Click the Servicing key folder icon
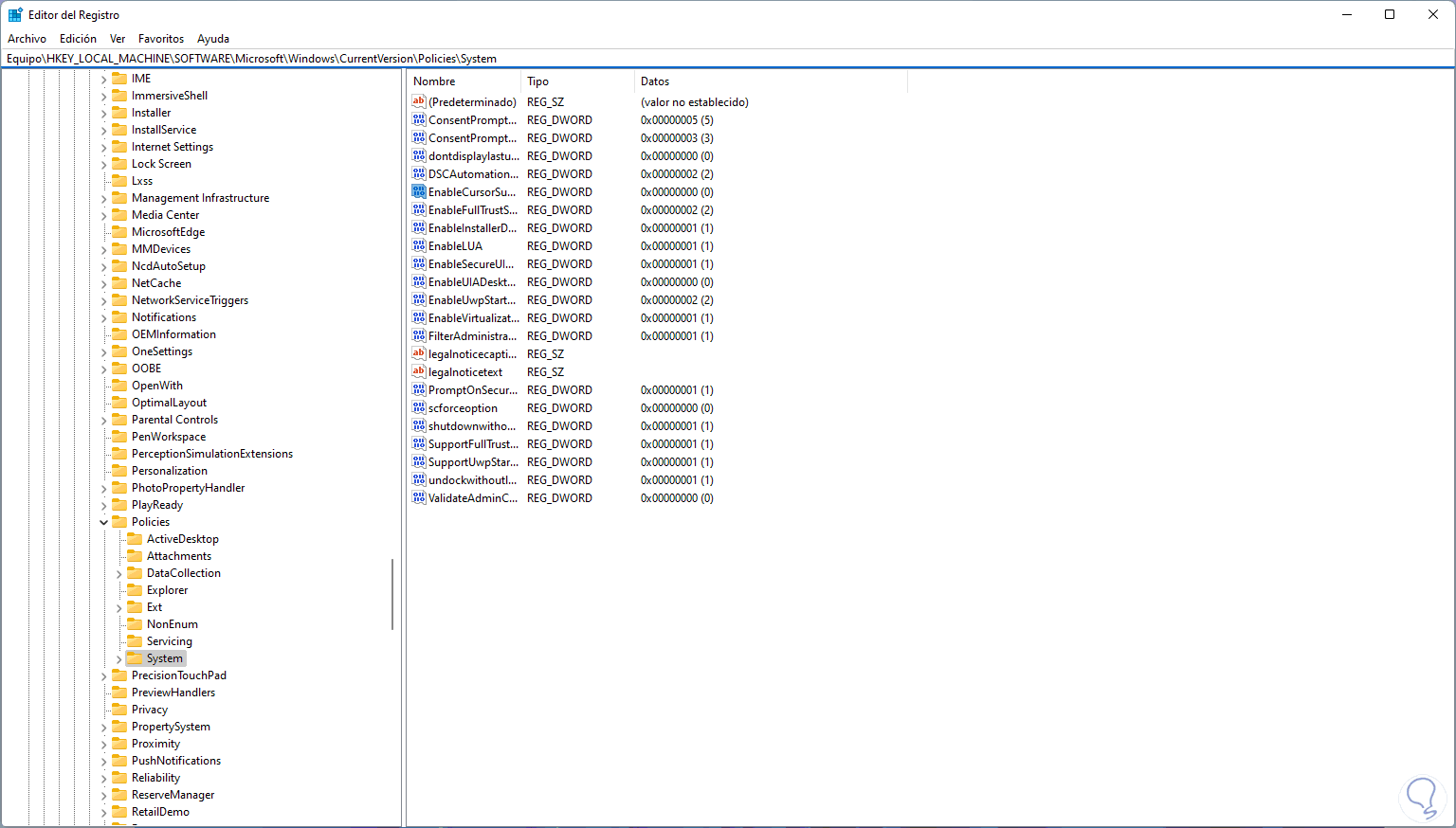This screenshot has width=1456, height=828. click(x=135, y=641)
